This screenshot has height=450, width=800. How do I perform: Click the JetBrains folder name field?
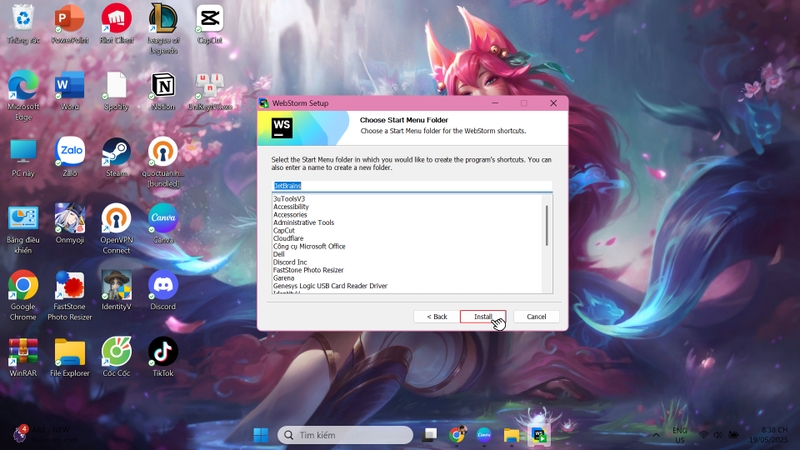pos(412,186)
